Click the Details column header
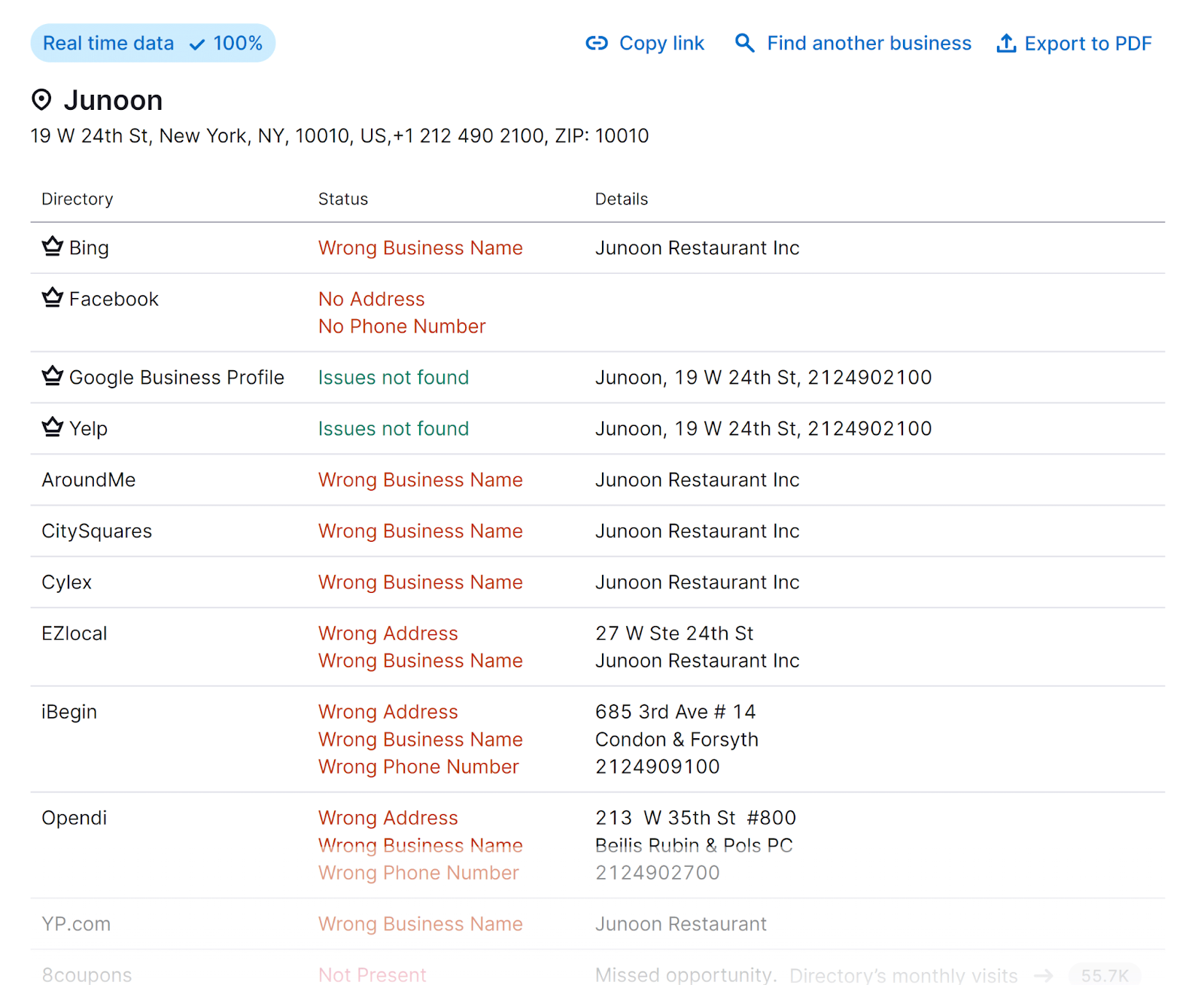This screenshot has width=1204, height=985. [x=622, y=199]
